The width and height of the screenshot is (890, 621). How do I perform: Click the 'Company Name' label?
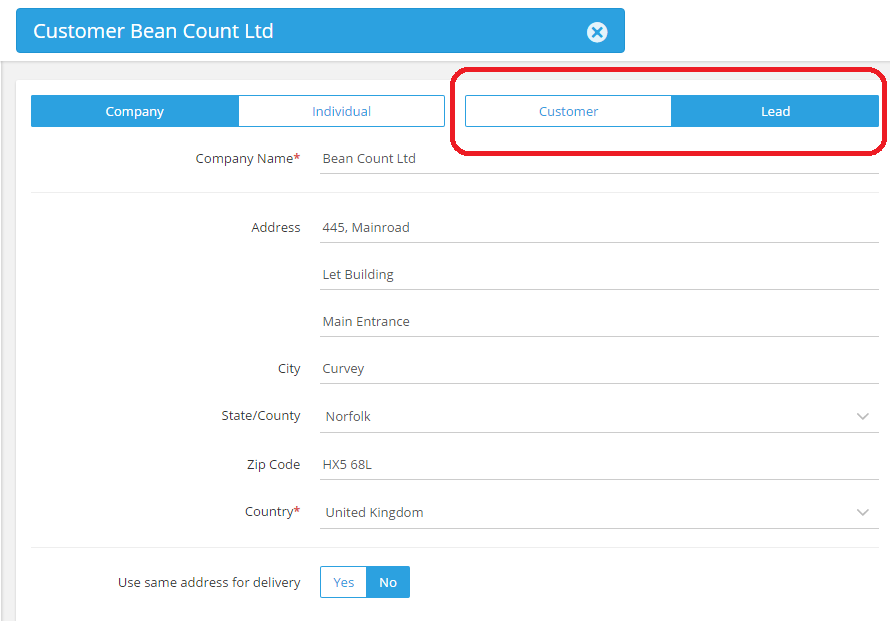tap(247, 159)
